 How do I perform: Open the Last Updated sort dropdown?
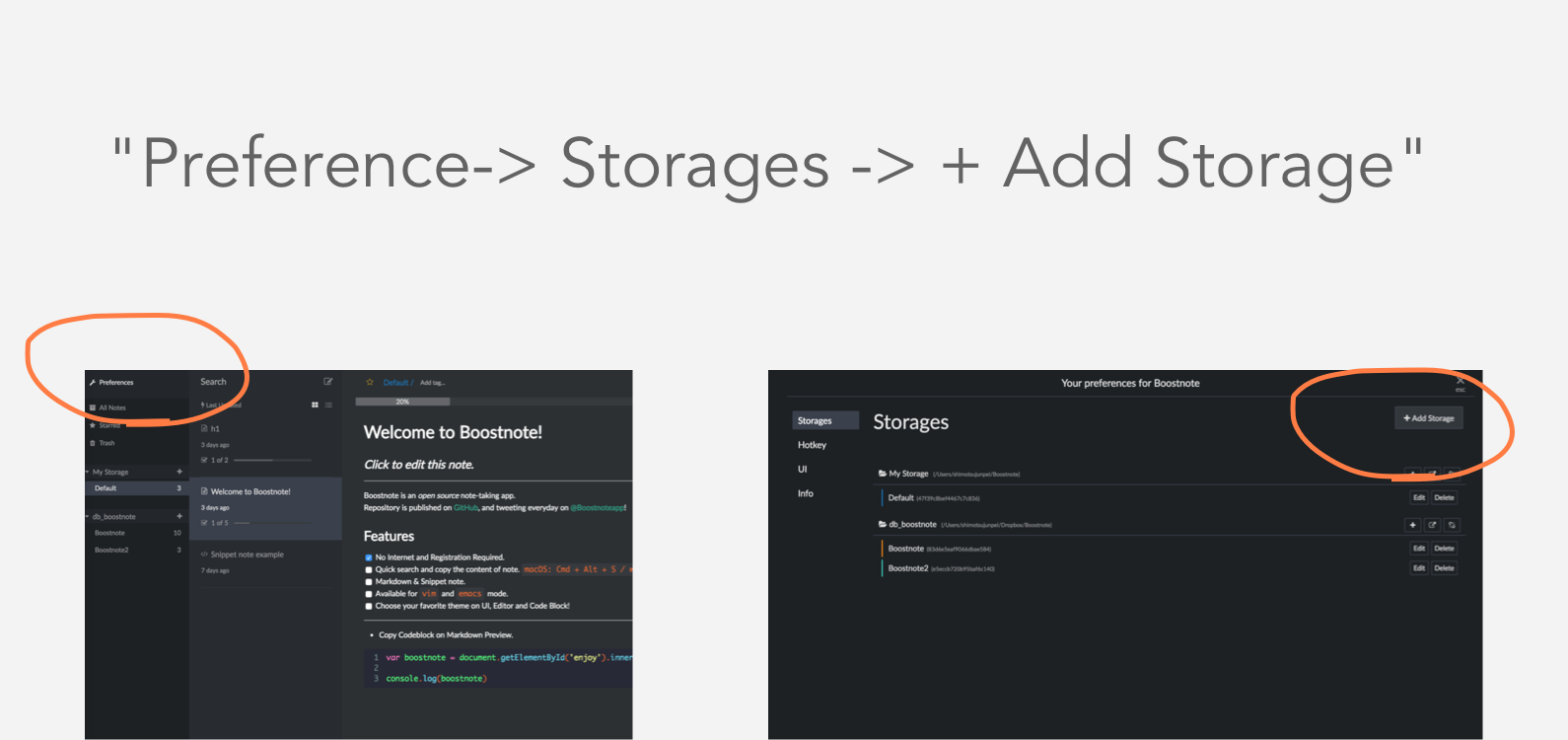click(x=221, y=406)
